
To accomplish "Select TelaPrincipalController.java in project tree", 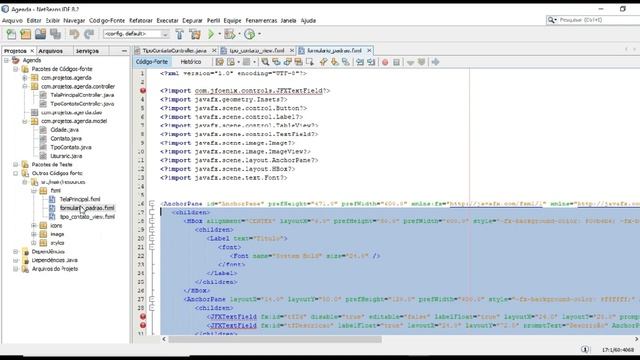I will click(82, 95).
